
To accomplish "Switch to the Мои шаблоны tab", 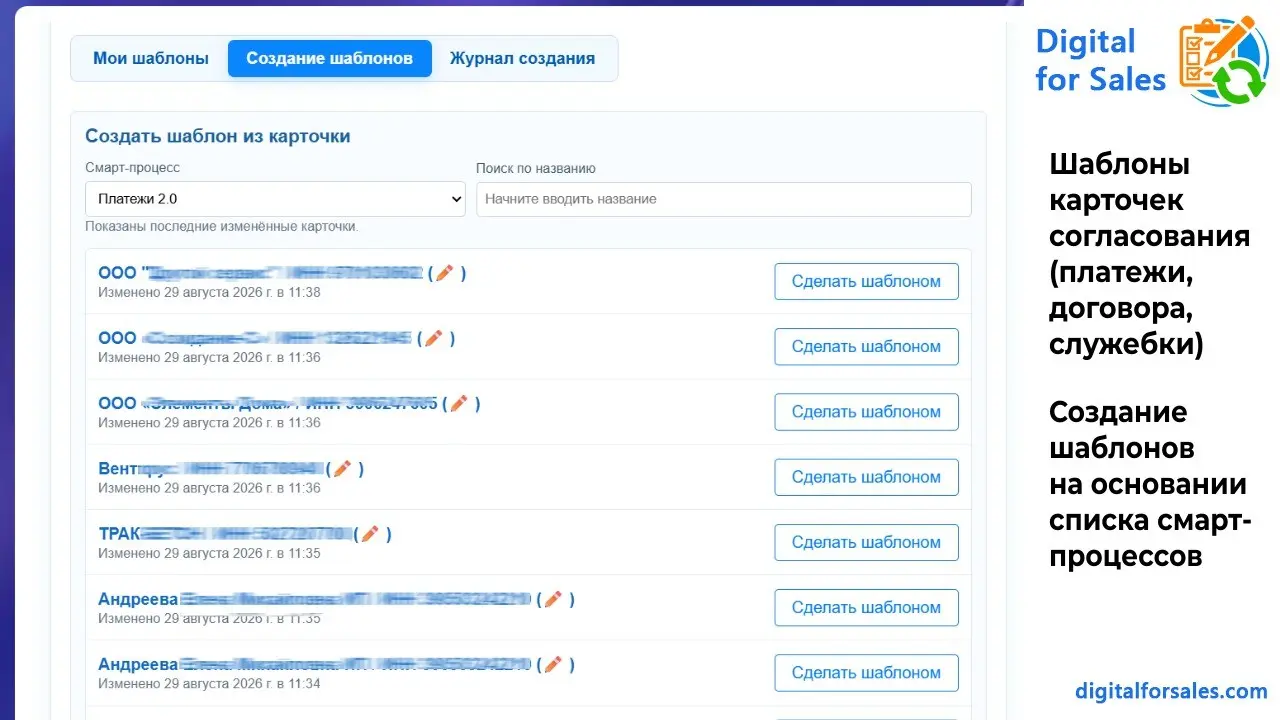I will point(151,58).
